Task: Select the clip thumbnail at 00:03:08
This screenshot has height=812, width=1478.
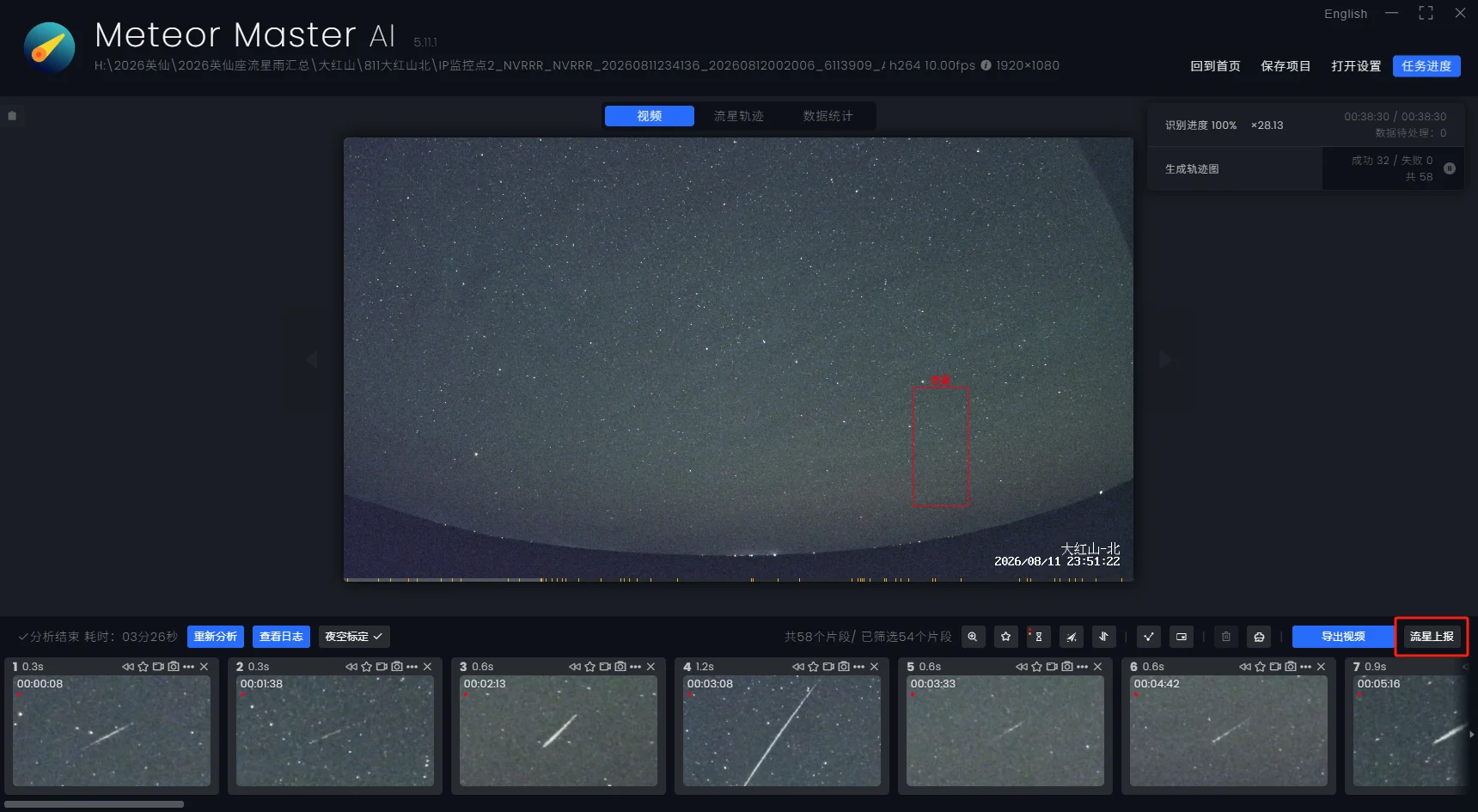Action: (782, 730)
